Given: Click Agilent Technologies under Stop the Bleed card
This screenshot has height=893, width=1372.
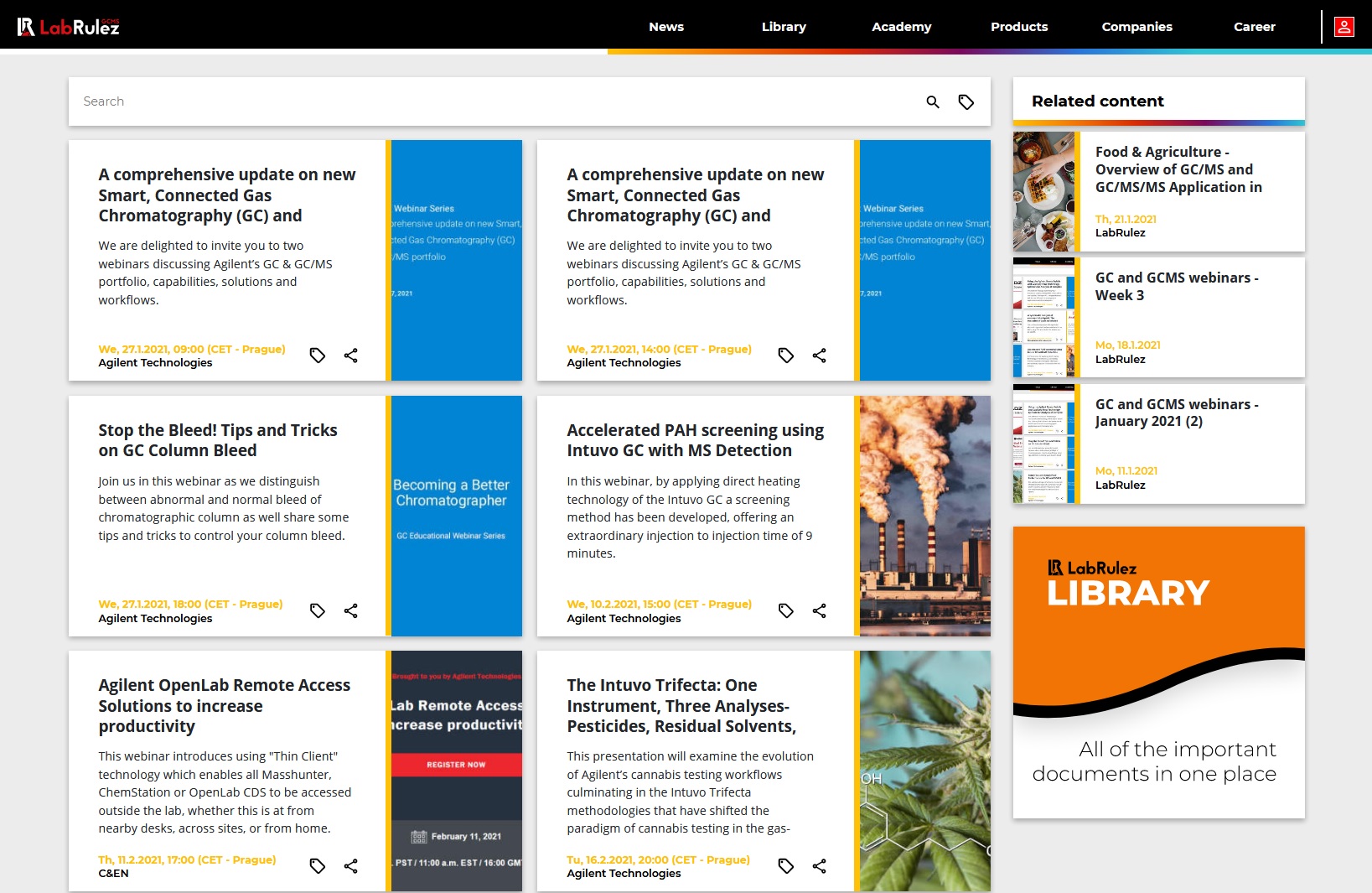Looking at the screenshot, I should (155, 618).
